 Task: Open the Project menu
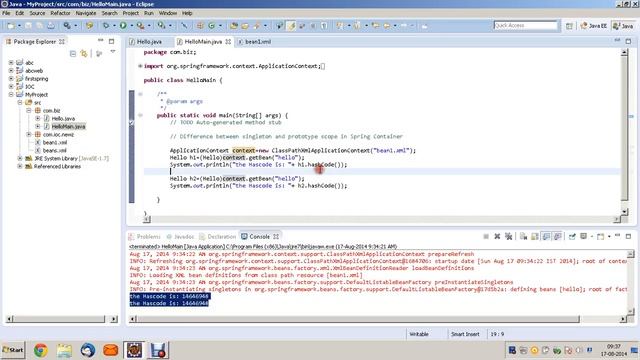pyautogui.click(x=131, y=13)
